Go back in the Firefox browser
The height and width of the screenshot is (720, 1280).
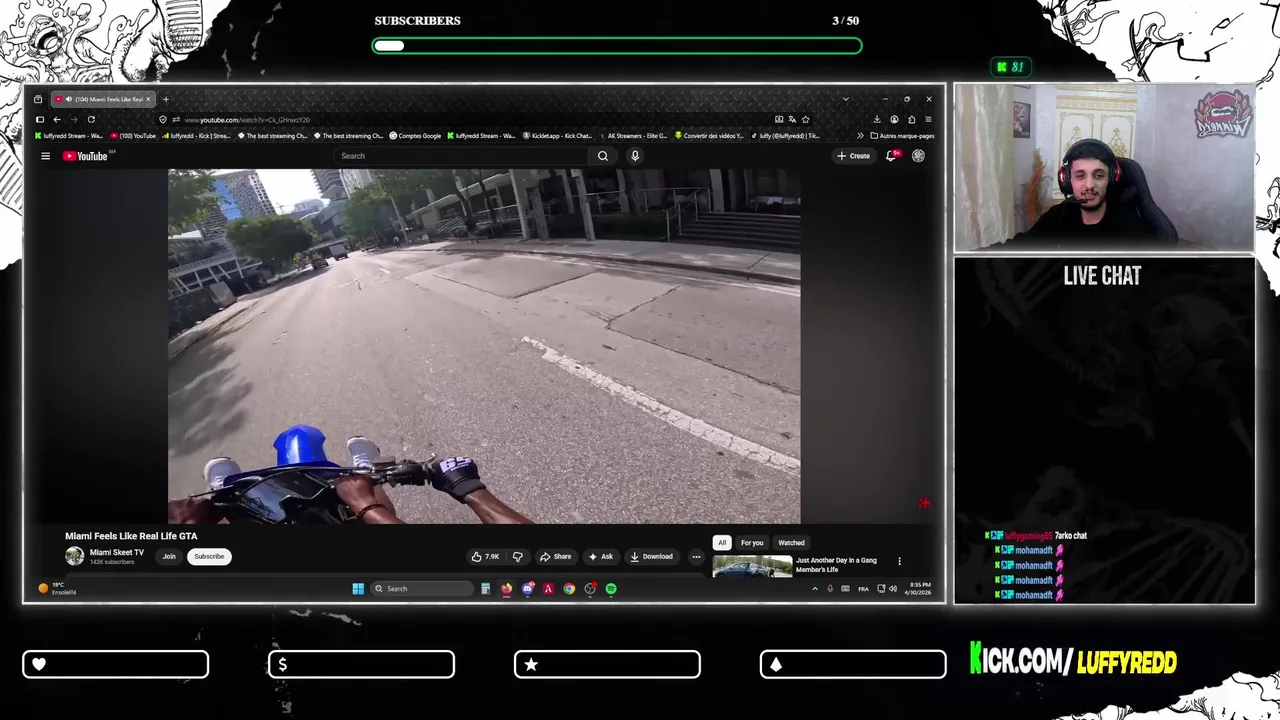pos(57,119)
